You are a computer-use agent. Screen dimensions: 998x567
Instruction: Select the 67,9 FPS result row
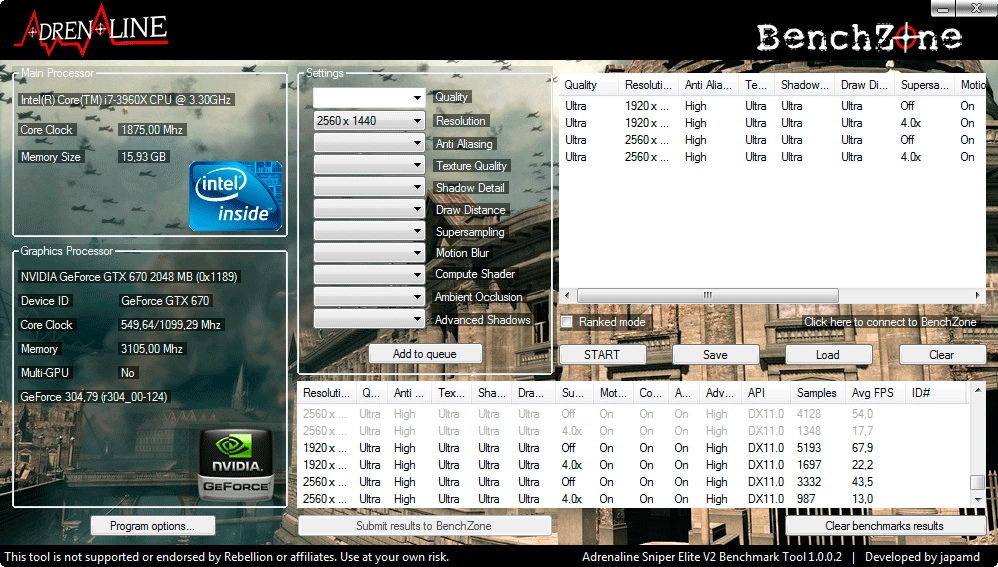633,448
